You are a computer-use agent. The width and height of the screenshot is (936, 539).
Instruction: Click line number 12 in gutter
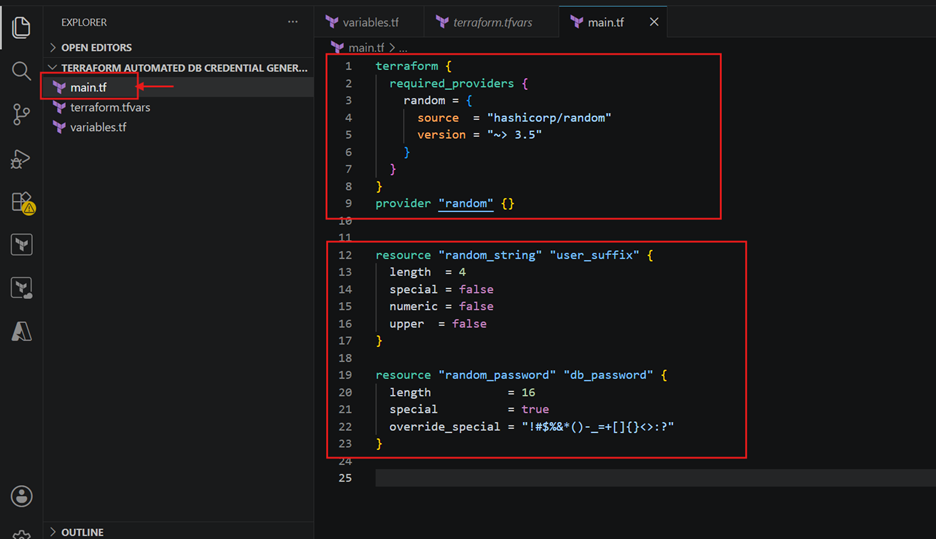pyautogui.click(x=345, y=255)
